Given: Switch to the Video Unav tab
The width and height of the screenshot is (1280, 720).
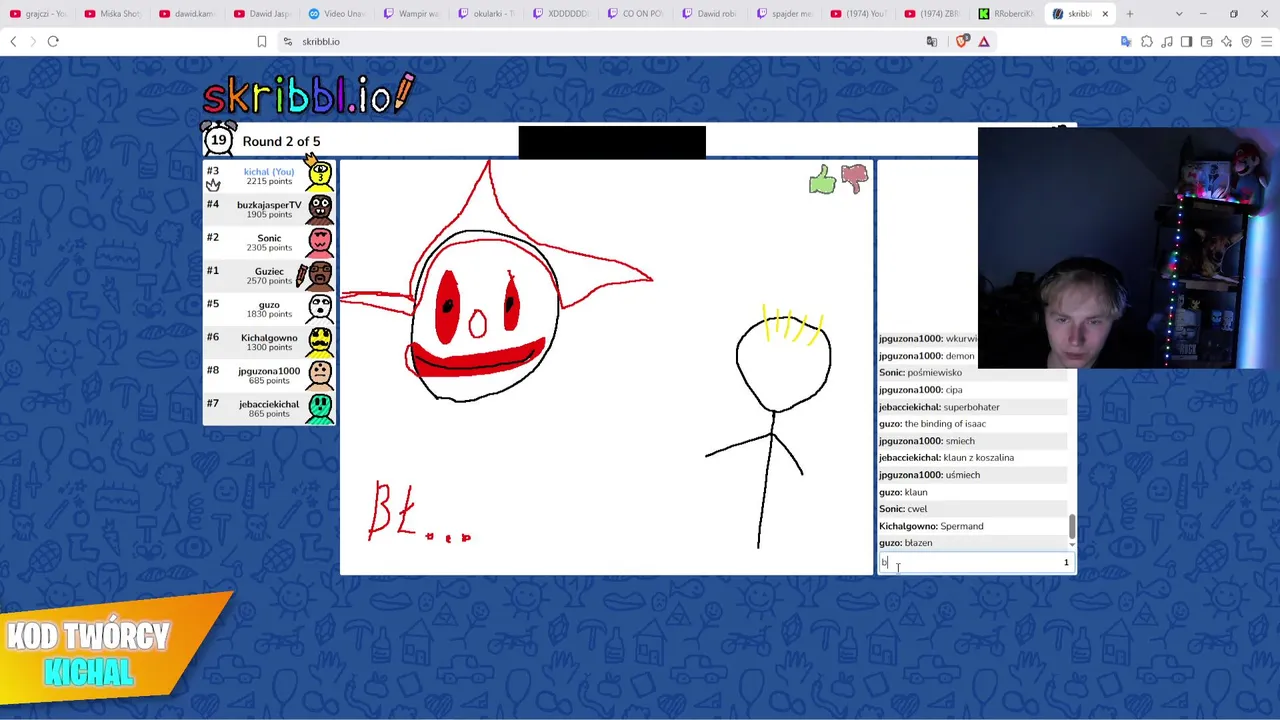Looking at the screenshot, I should pyautogui.click(x=337, y=14).
